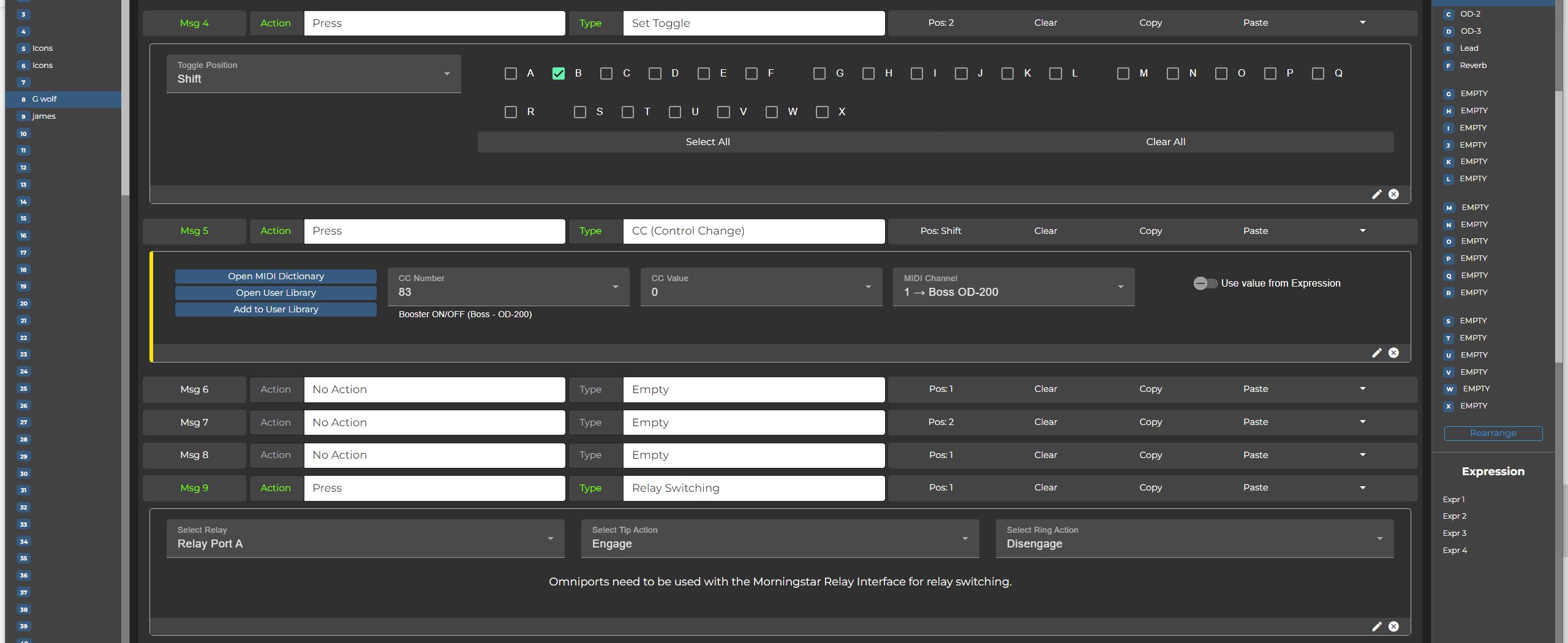Delete Msg 5 with its circled X icon
Screen dimensions: 1568x643
pyautogui.click(x=1393, y=353)
